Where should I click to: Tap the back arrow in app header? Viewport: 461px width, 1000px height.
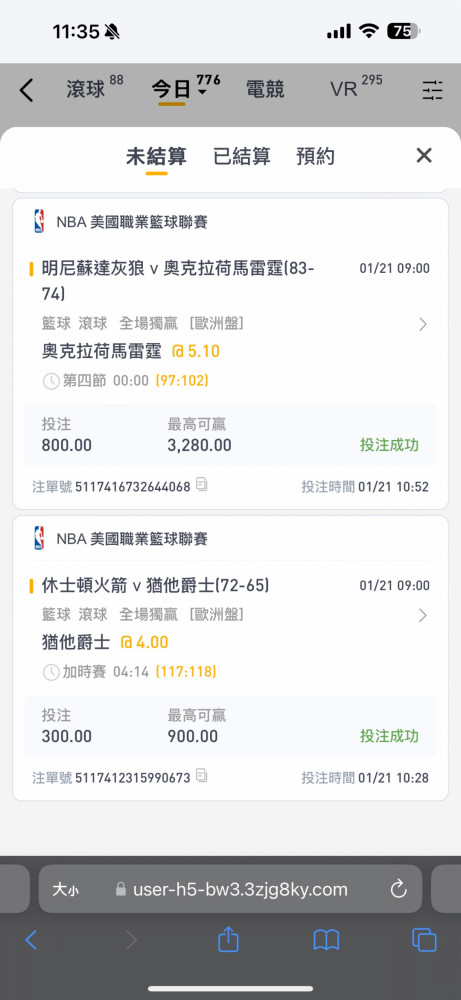point(26,91)
